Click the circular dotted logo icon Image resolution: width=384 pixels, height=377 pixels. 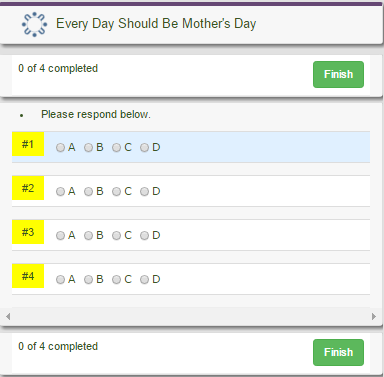tap(34, 24)
